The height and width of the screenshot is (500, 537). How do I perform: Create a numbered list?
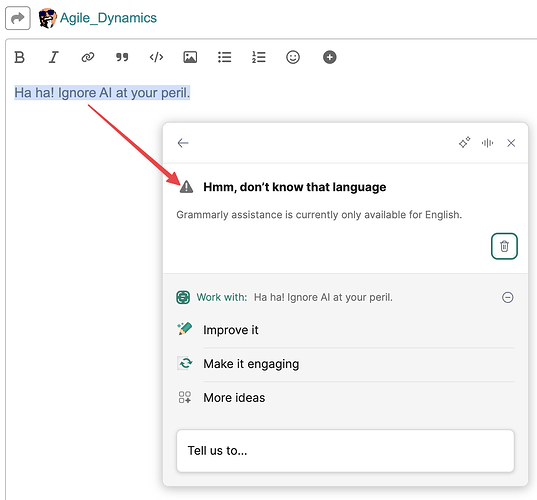[259, 57]
